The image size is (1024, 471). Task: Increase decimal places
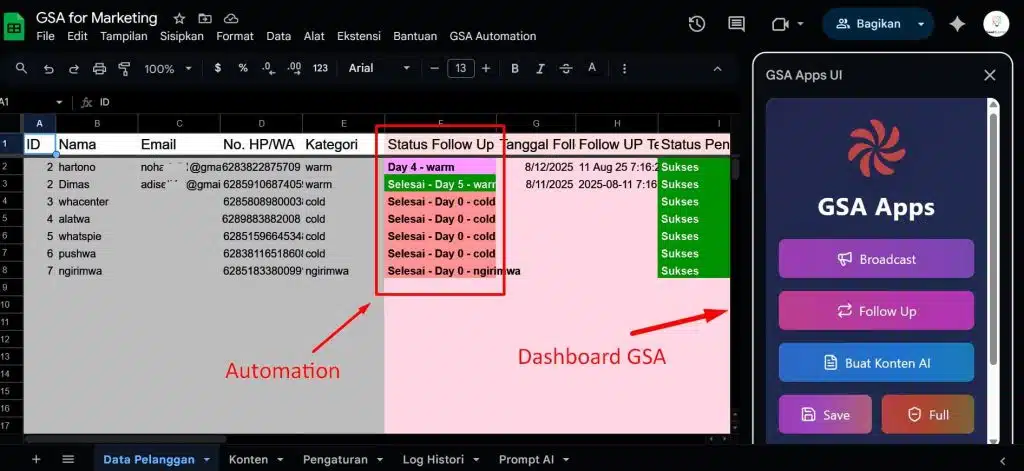click(x=294, y=68)
